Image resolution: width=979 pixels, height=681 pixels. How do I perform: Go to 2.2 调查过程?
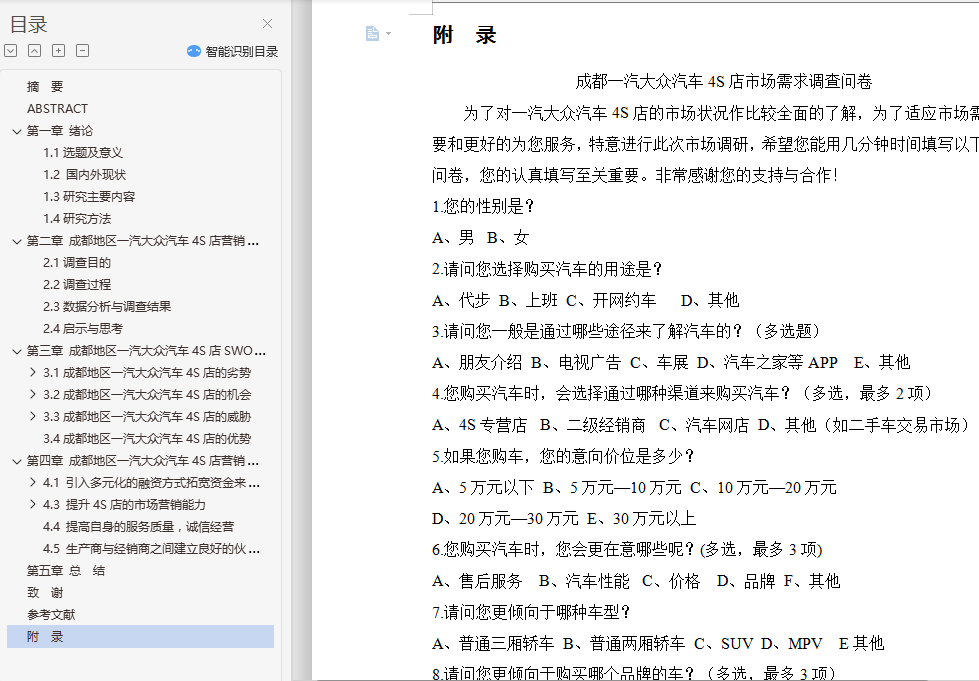pyautogui.click(x=77, y=285)
